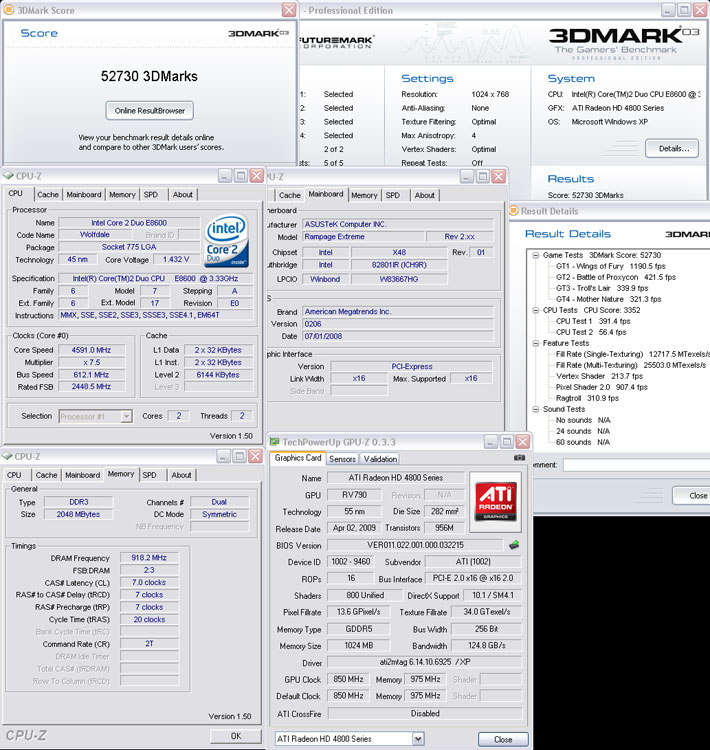Viewport: 710px width, 750px height.
Task: Click the GT1 - Wings of Fury result row
Action: point(610,266)
